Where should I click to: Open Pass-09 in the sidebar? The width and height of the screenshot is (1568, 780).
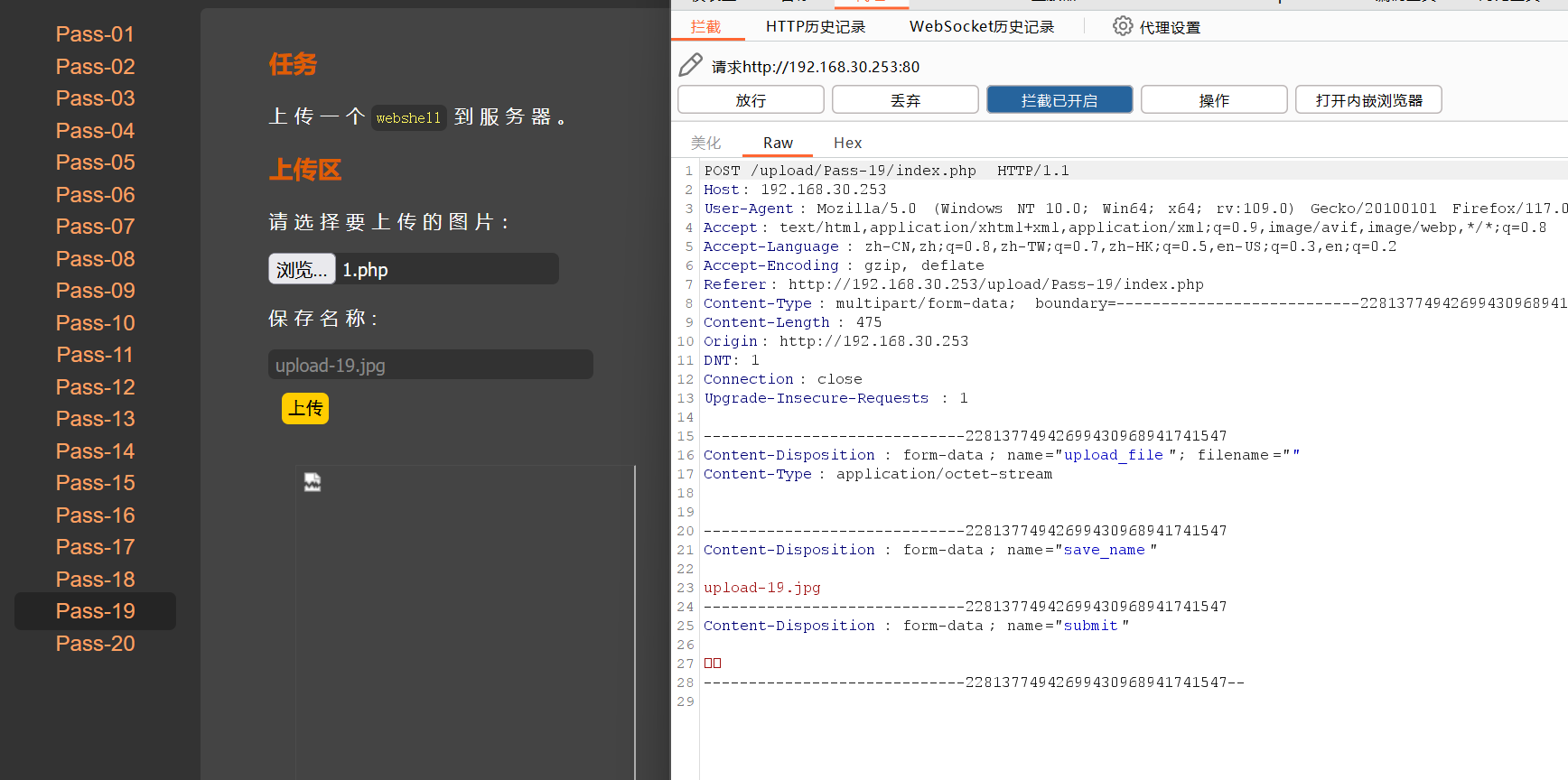click(x=95, y=291)
